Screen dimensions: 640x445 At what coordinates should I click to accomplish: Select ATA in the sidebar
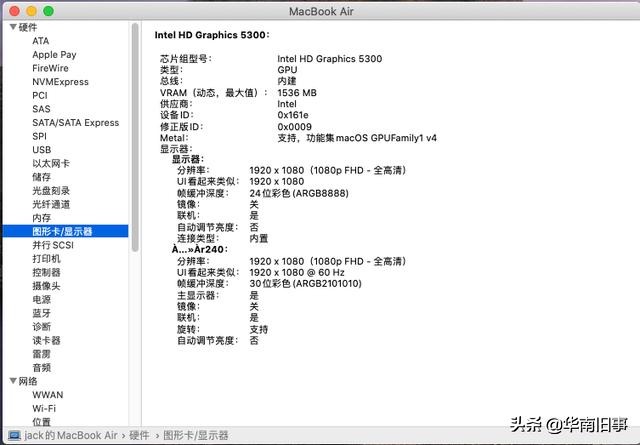tap(41, 41)
